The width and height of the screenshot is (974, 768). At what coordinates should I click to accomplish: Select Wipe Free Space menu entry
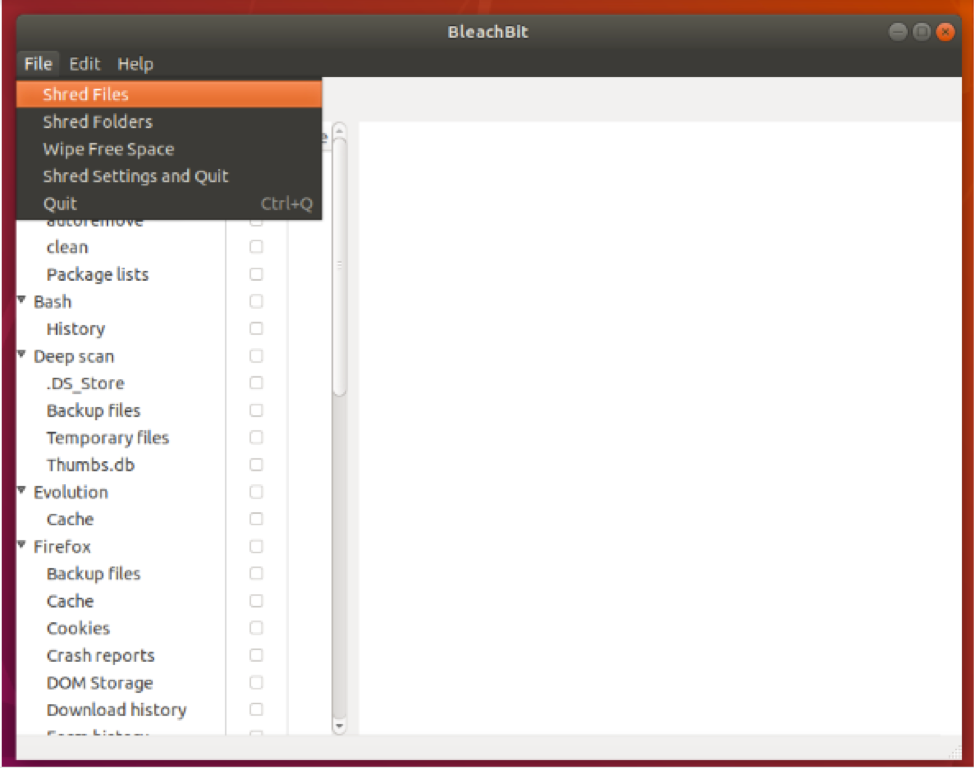click(x=169, y=149)
